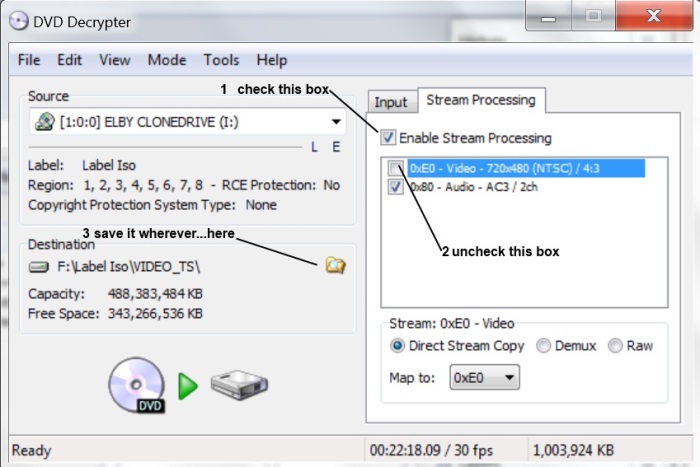Click the E indicator under Source

click(336, 147)
